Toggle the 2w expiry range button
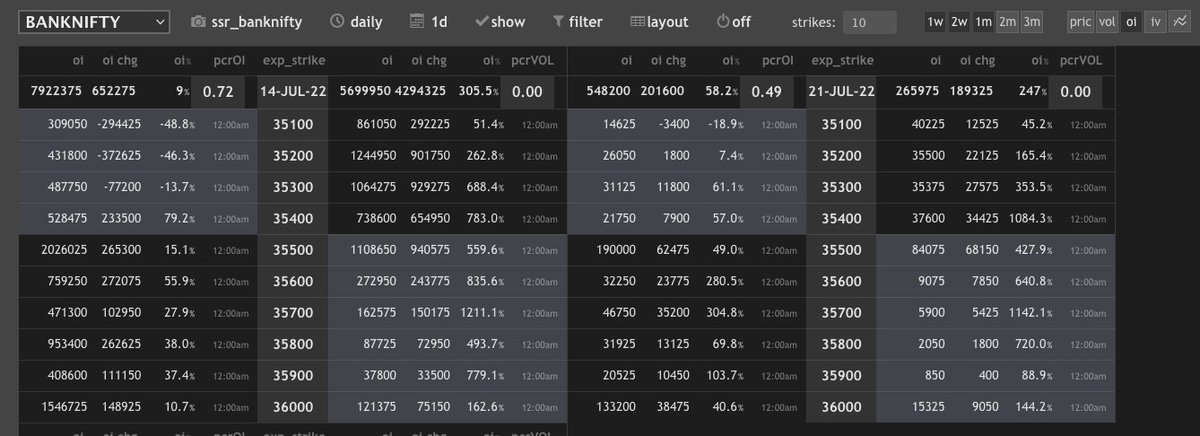 tap(959, 22)
